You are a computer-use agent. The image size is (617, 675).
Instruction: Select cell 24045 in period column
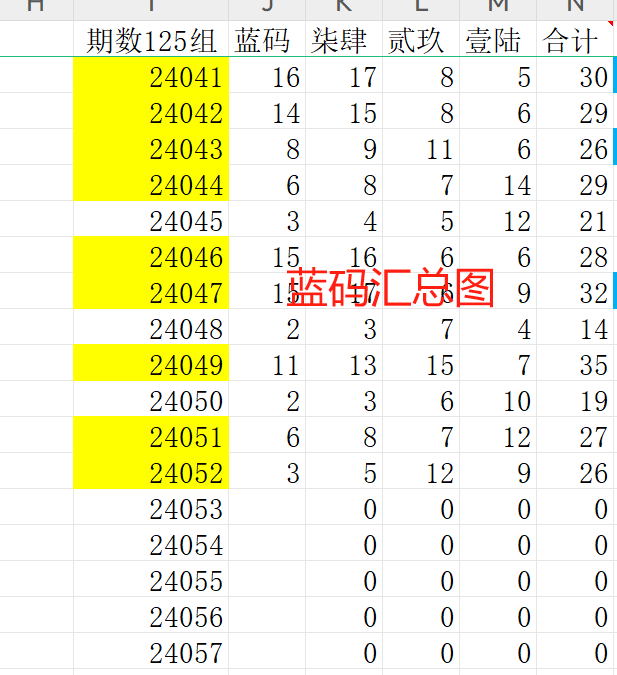[151, 219]
